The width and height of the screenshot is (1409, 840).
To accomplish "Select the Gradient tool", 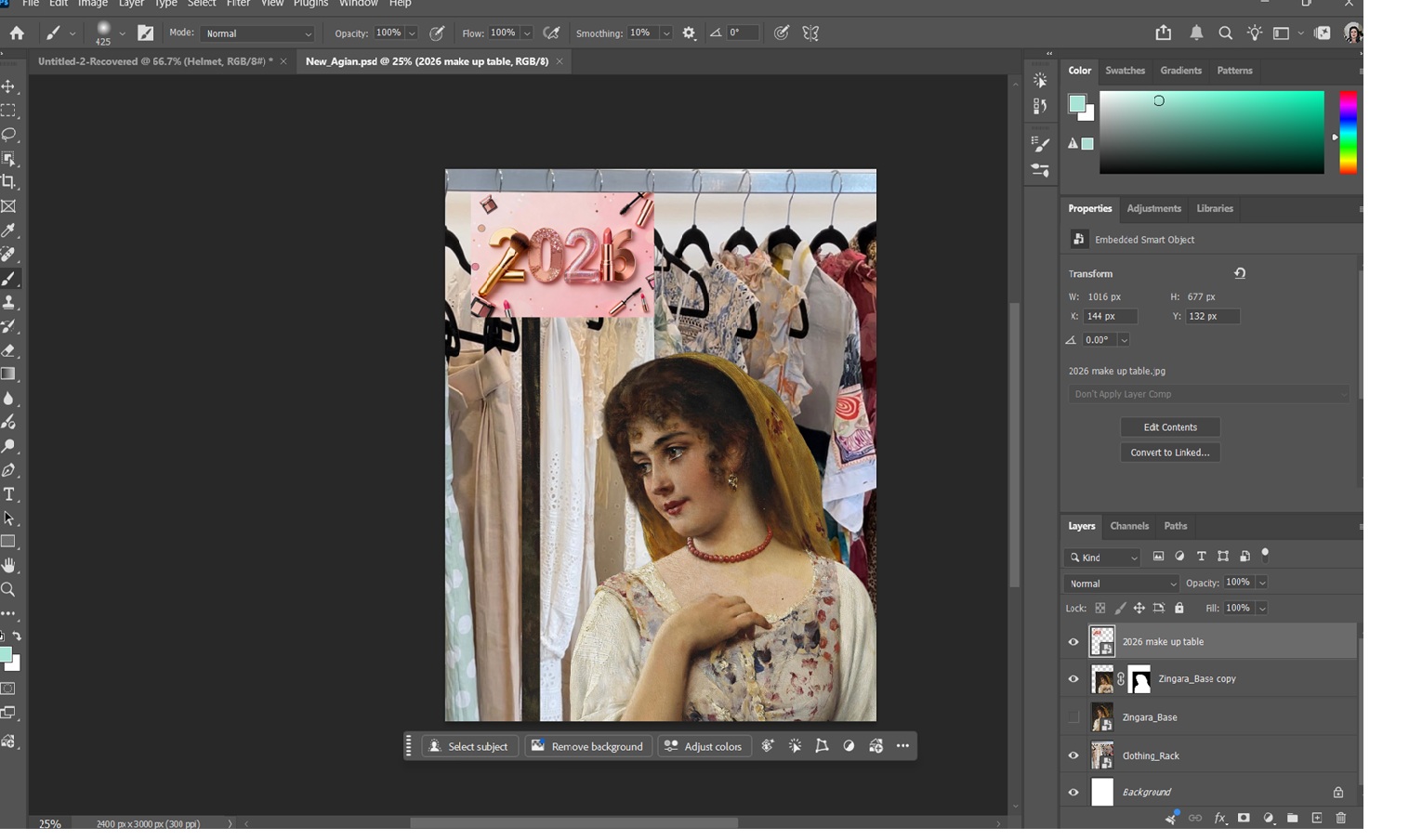I will [9, 374].
